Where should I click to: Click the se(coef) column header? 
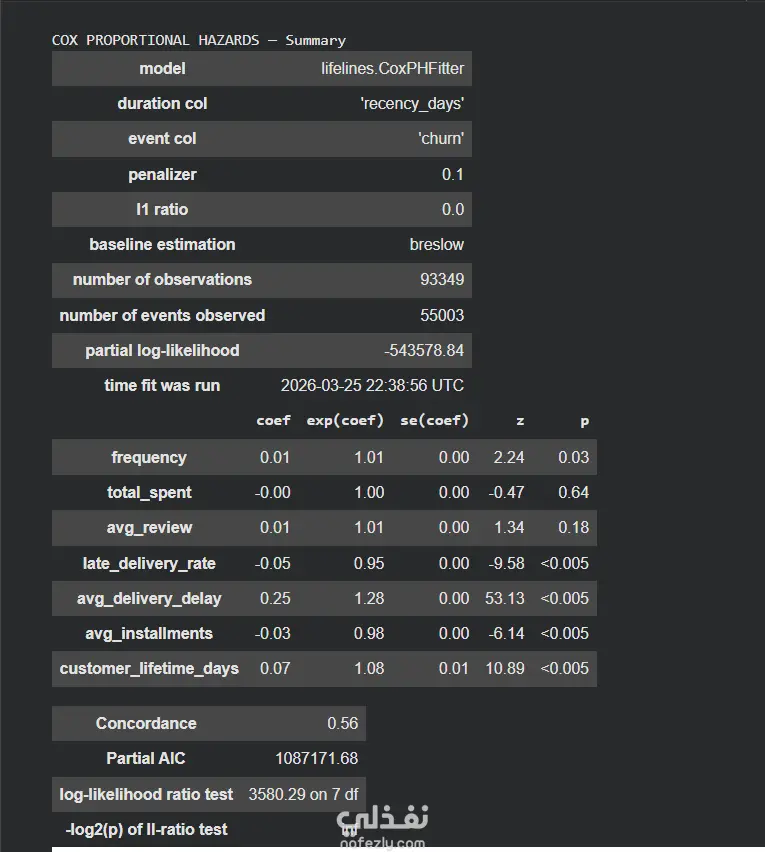pyautogui.click(x=434, y=421)
